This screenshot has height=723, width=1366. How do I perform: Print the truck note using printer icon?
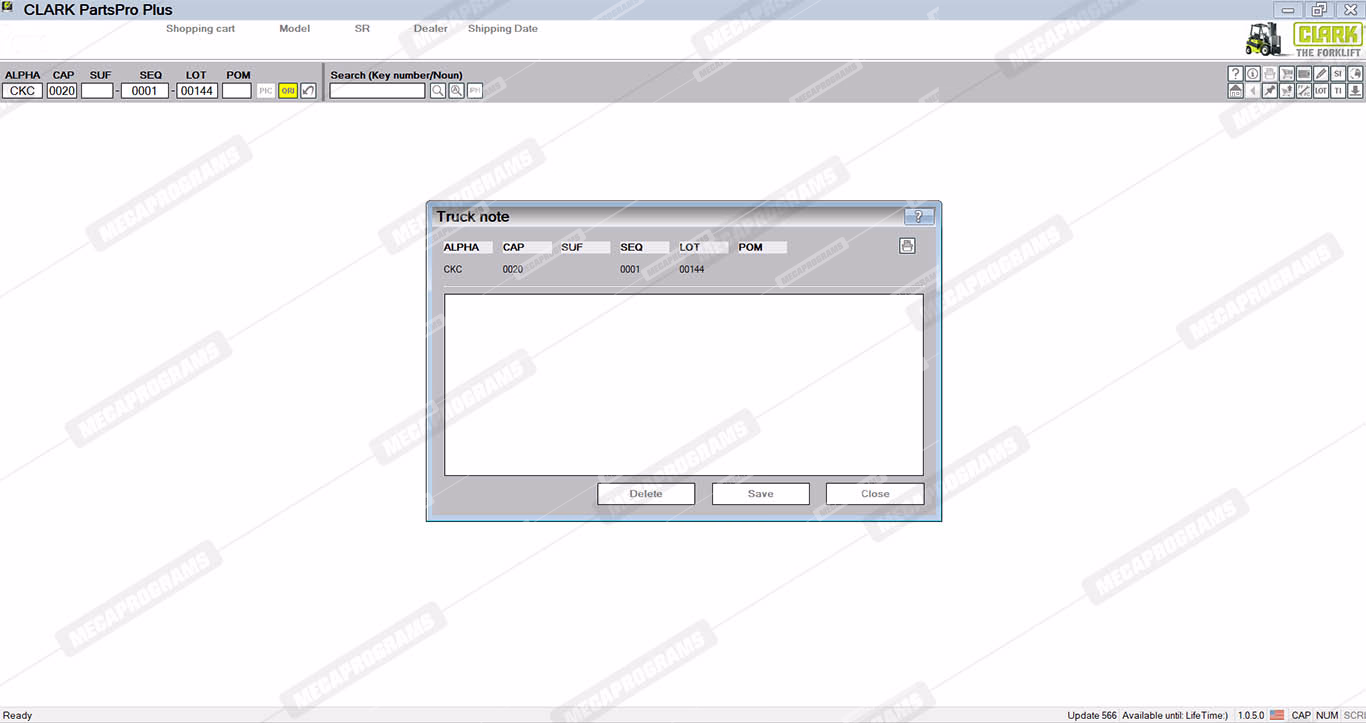pos(907,246)
